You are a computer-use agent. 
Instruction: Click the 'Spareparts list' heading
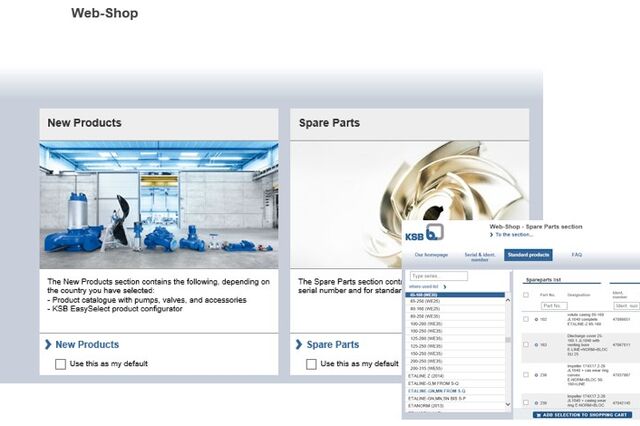pos(543,280)
